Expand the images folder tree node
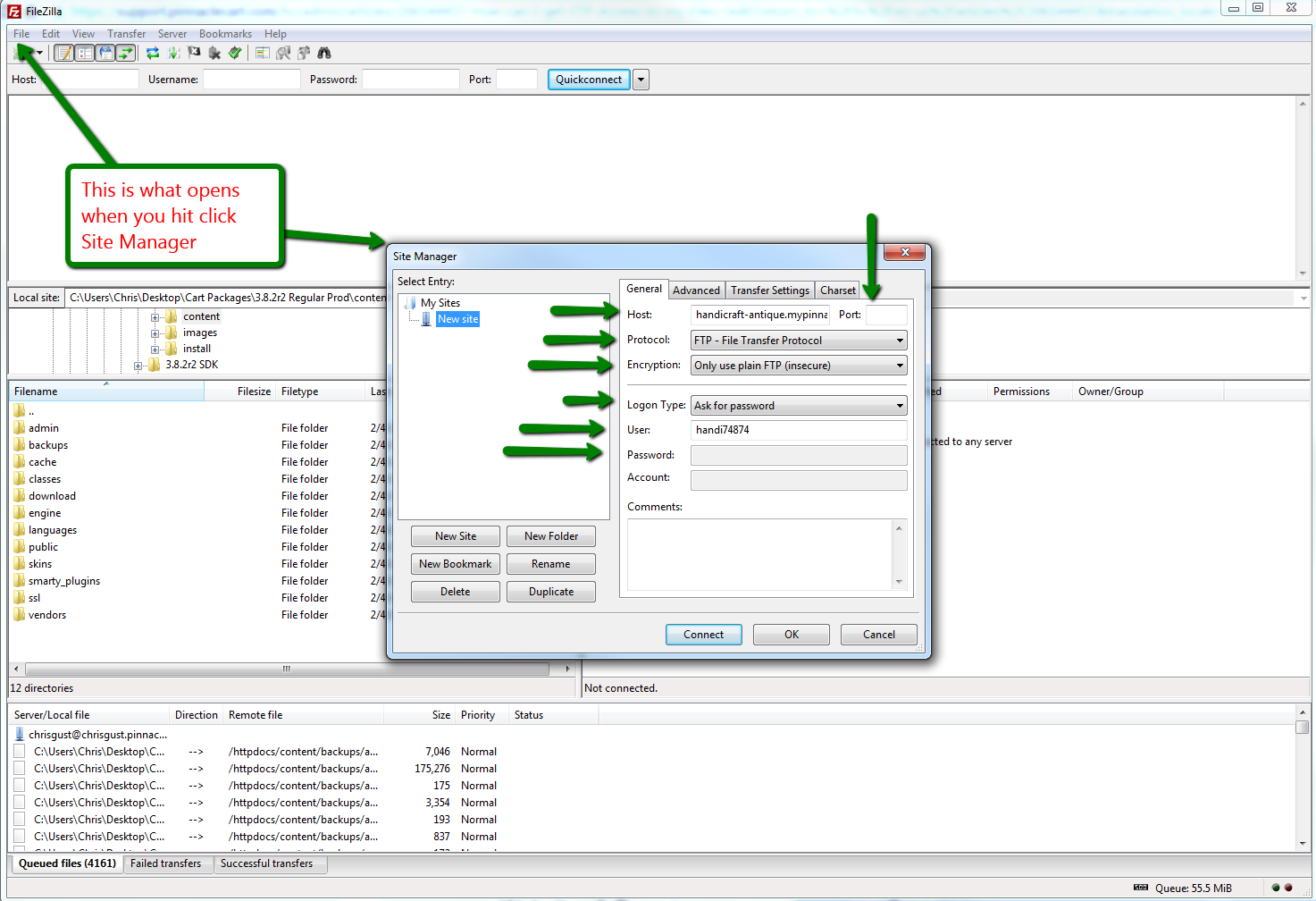Image resolution: width=1316 pixels, height=901 pixels. click(155, 333)
